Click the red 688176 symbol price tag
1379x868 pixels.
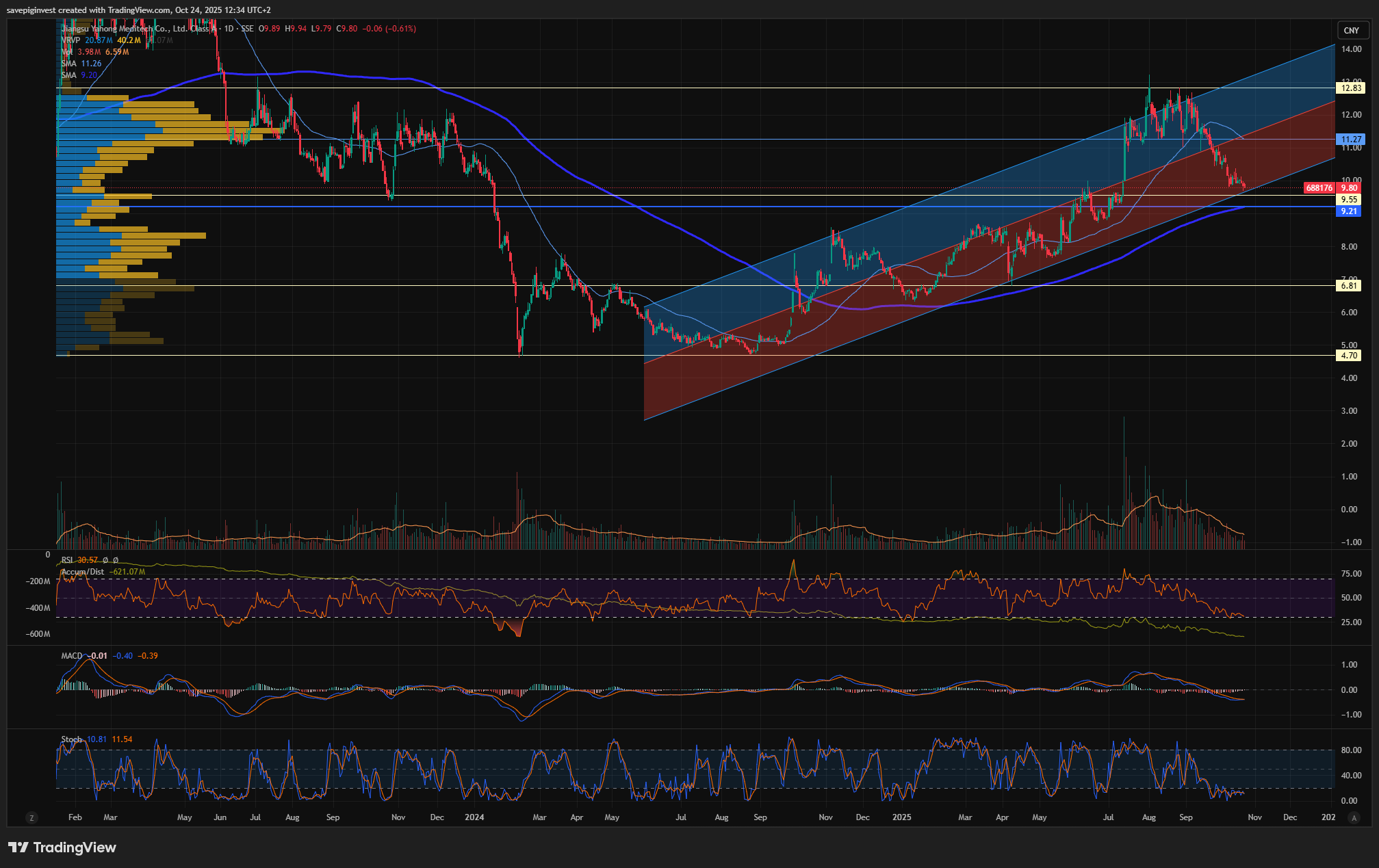(x=1318, y=188)
